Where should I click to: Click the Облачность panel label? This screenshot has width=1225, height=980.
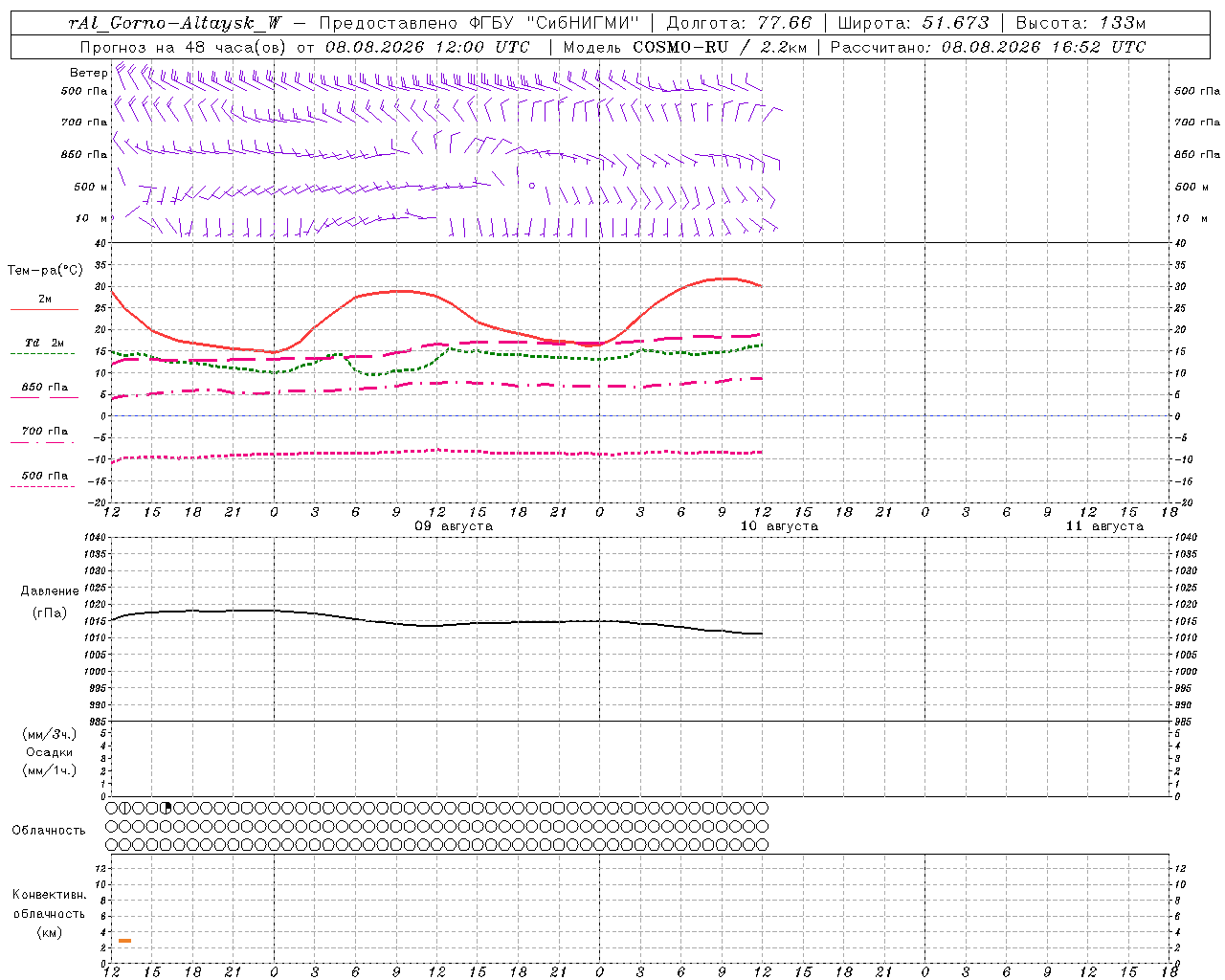[x=49, y=831]
